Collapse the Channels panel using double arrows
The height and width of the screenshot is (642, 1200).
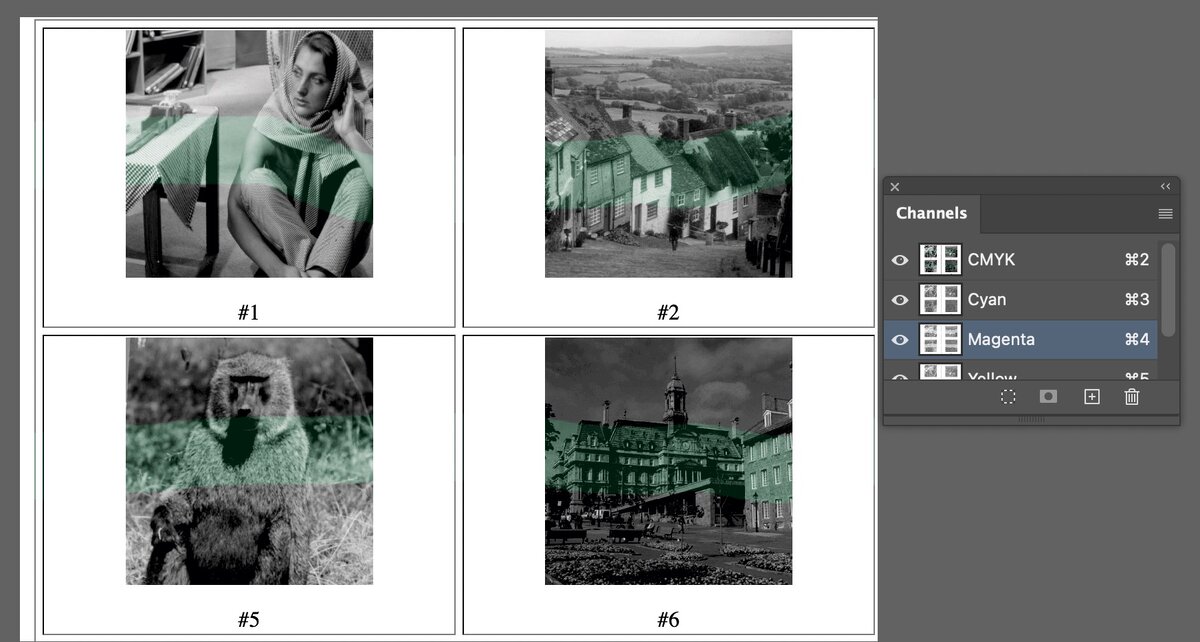pos(1165,187)
